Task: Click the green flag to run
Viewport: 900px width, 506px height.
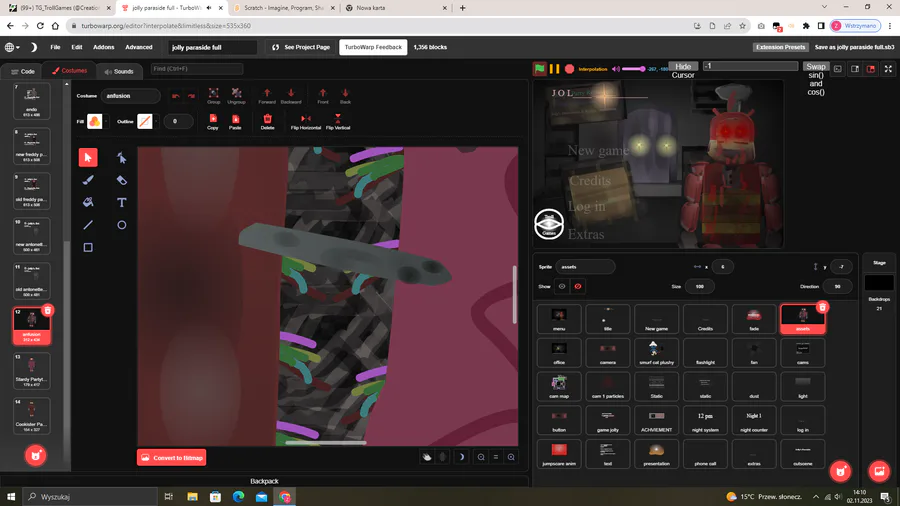Action: click(x=540, y=69)
